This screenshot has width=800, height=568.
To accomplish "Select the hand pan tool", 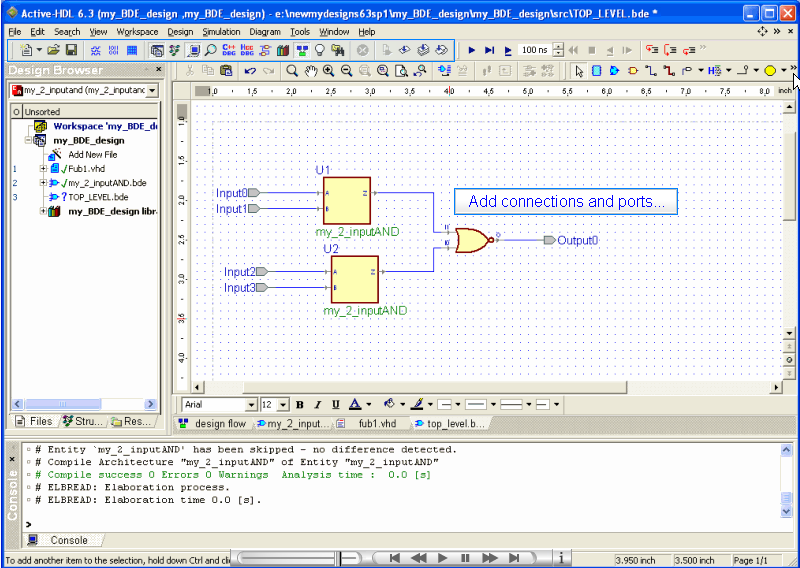I will point(310,71).
